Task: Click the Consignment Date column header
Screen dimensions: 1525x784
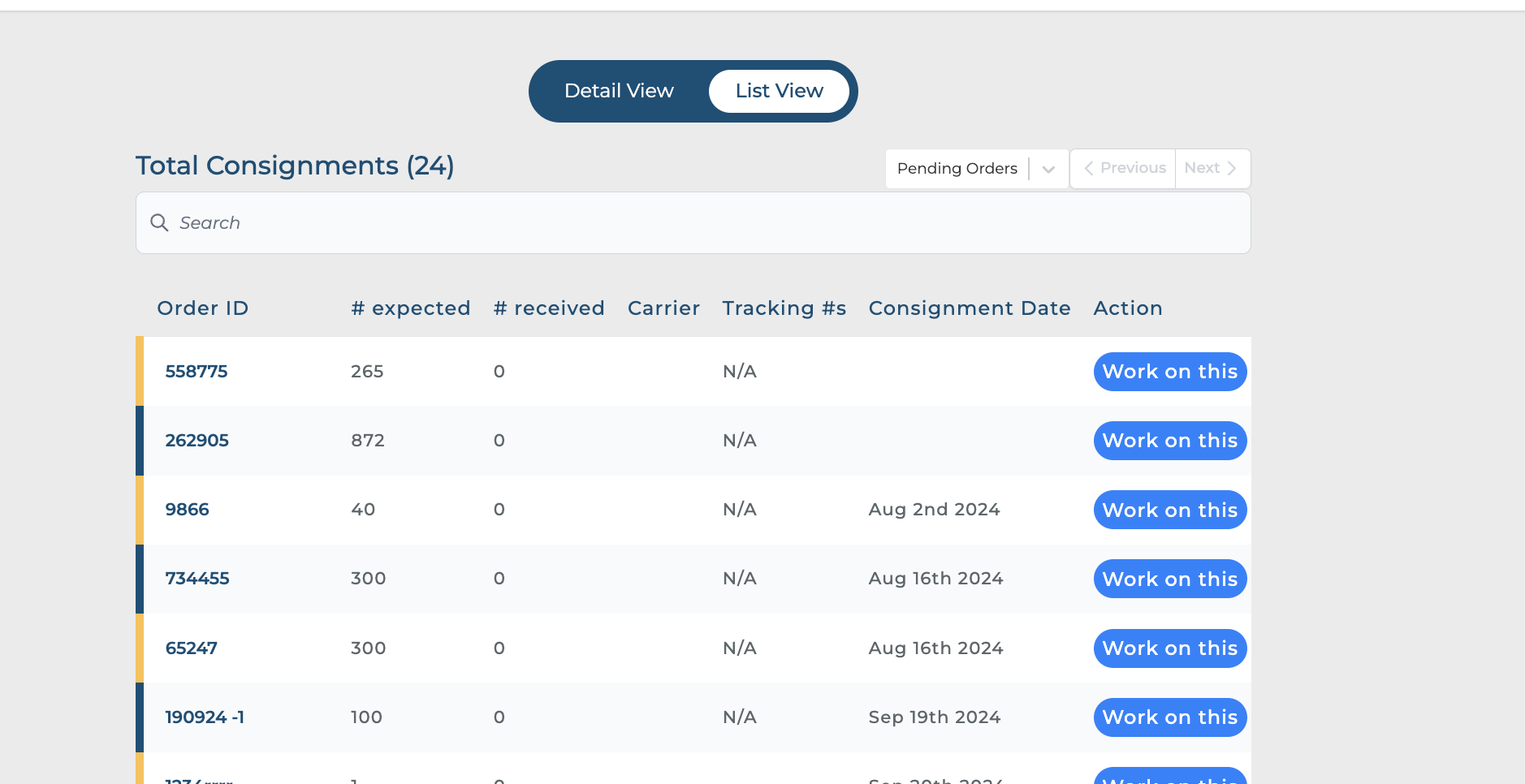Action: 970,308
